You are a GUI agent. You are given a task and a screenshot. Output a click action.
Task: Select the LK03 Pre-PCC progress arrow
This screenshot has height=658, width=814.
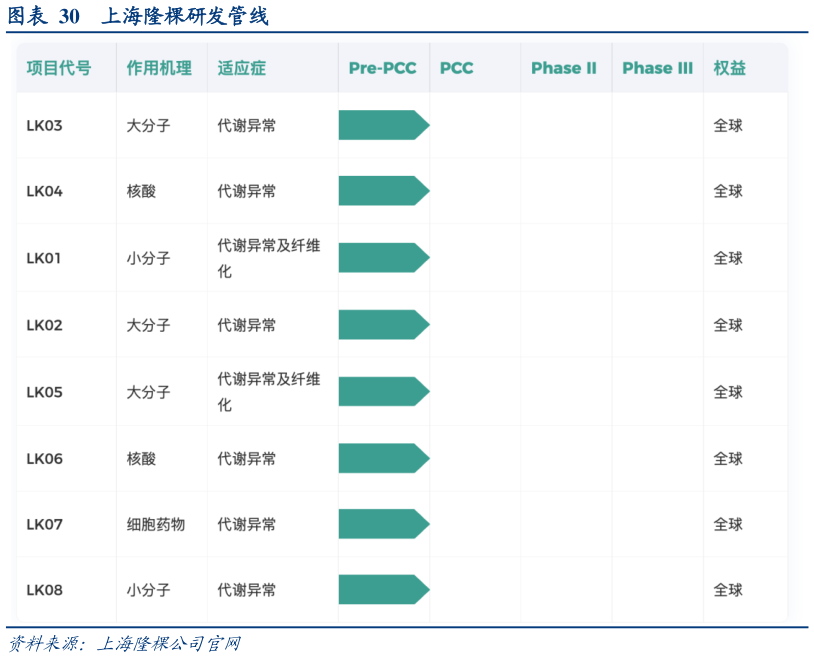(384, 125)
